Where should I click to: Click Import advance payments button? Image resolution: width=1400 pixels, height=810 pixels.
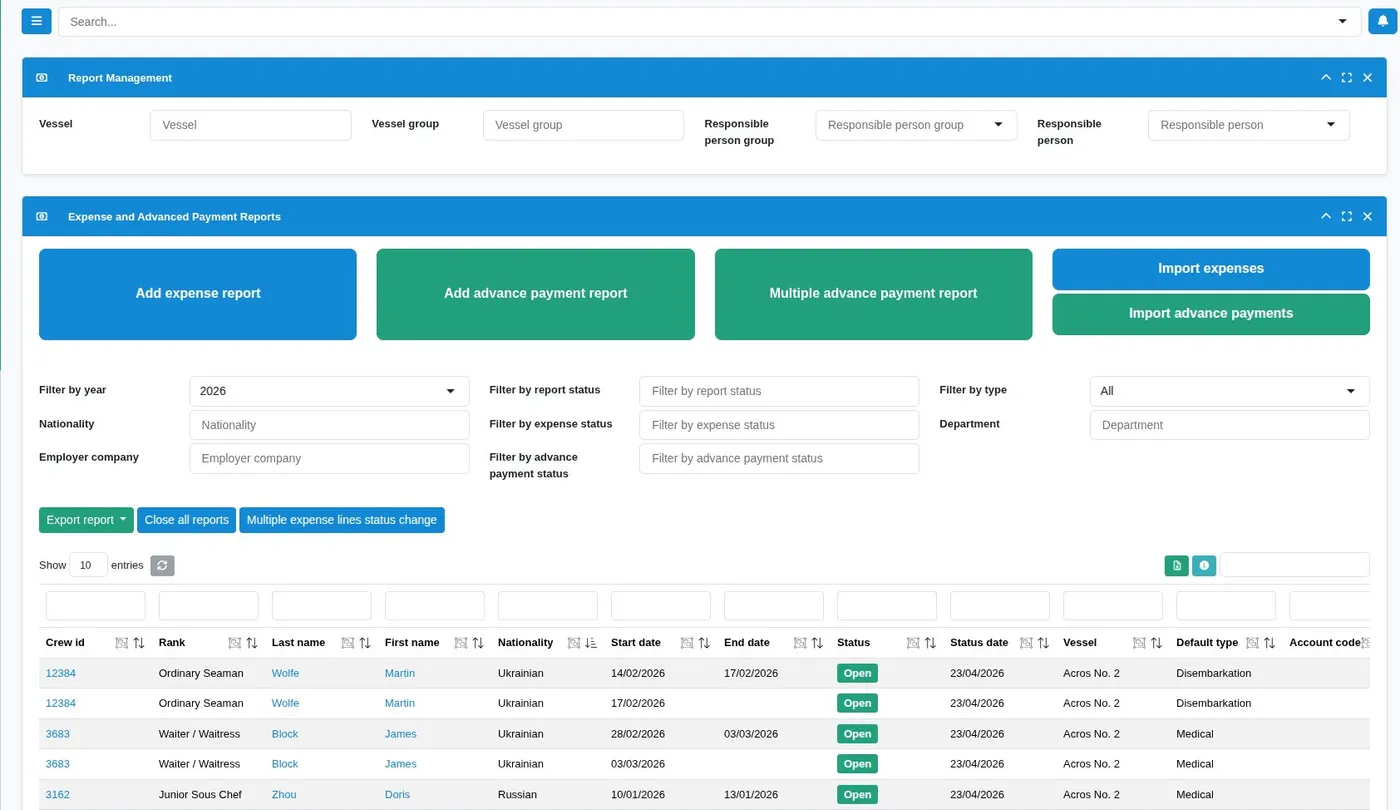[x=1211, y=314]
